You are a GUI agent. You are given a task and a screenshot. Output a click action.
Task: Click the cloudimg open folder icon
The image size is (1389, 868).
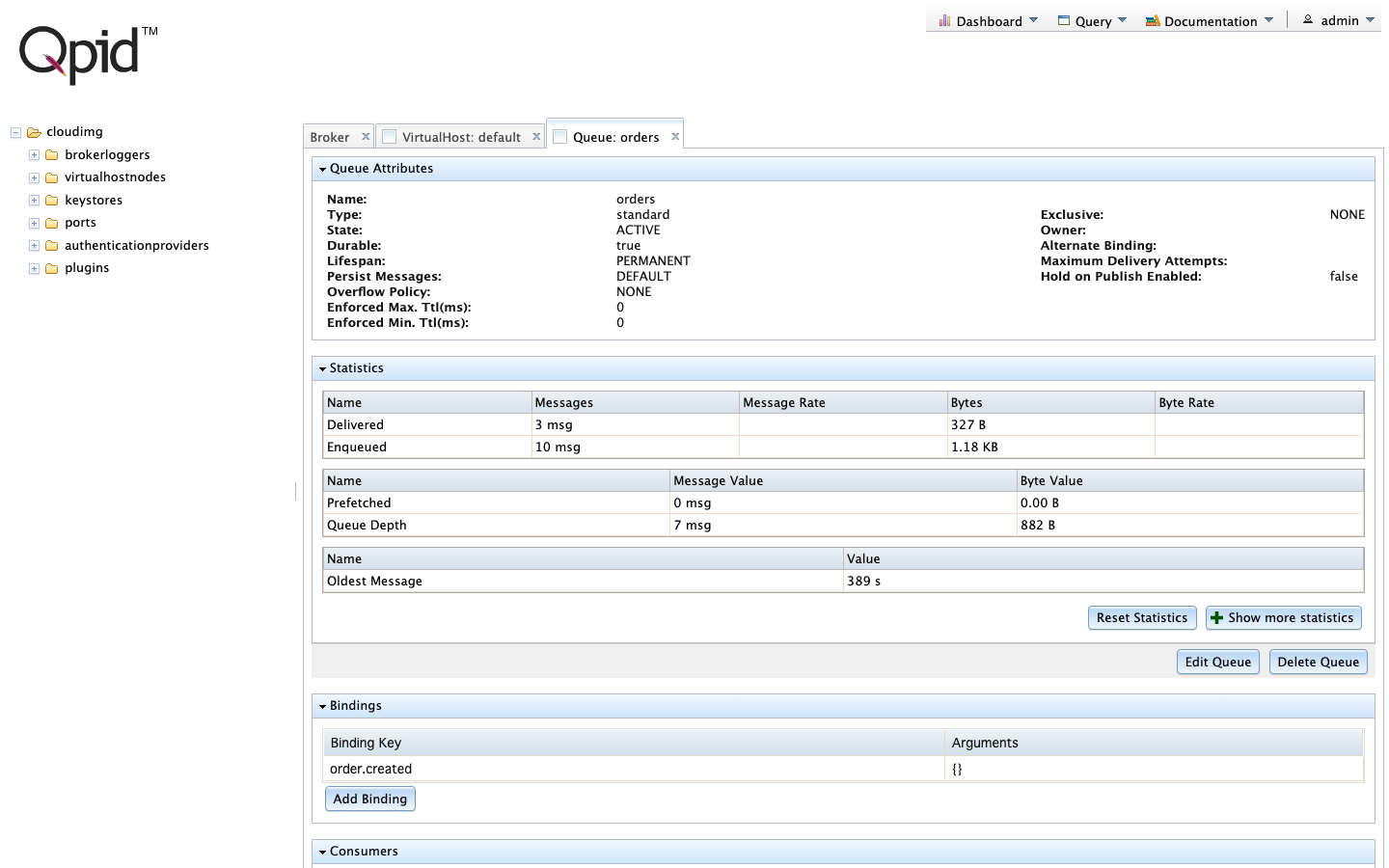[x=34, y=132]
